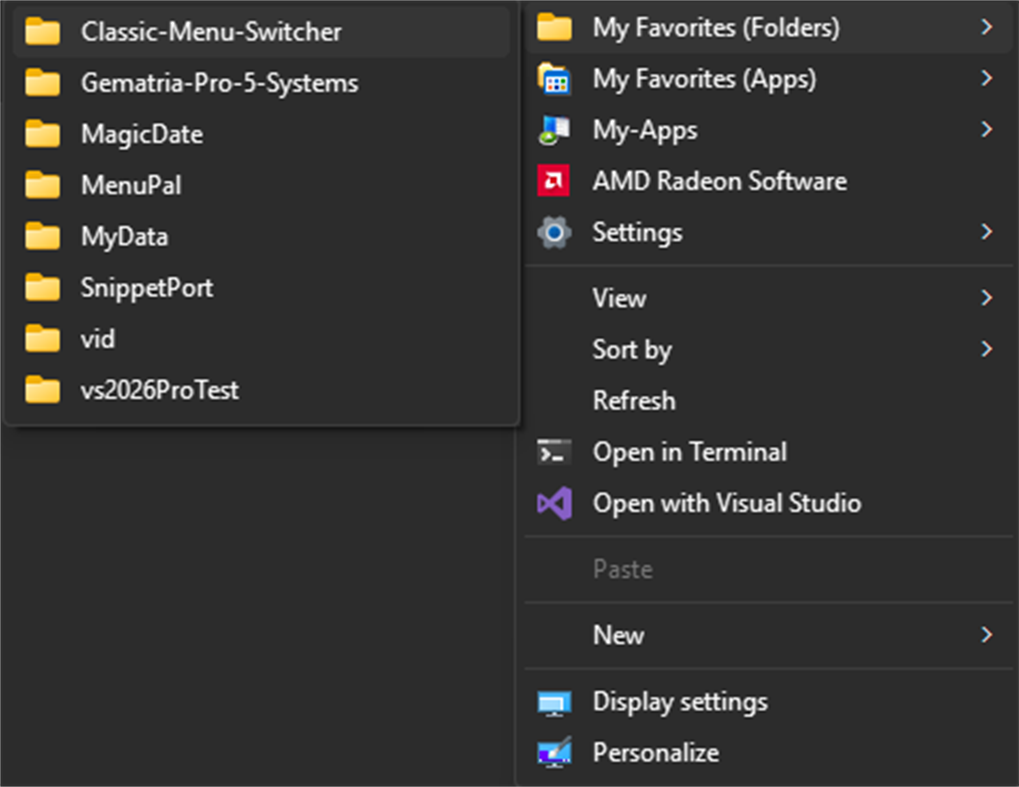Select Open in Terminal
This screenshot has height=787, width=1019.
coord(768,452)
